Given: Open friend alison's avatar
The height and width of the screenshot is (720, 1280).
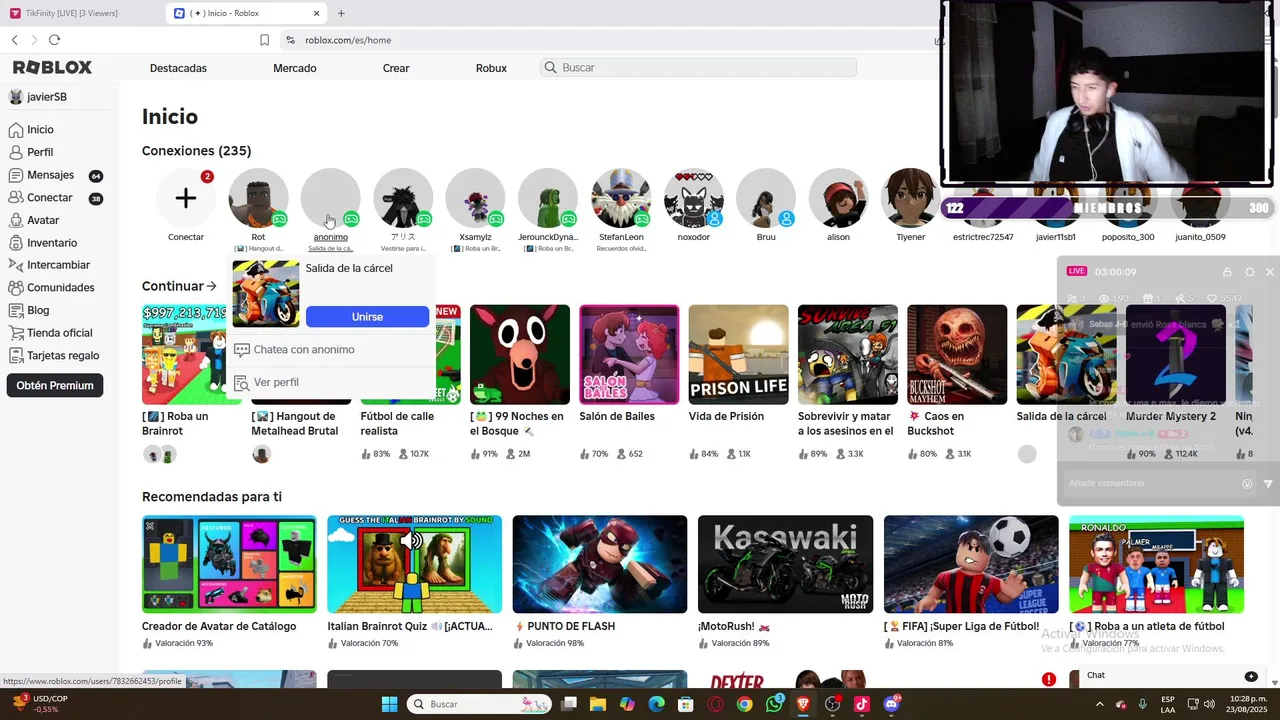Looking at the screenshot, I should pos(838,198).
